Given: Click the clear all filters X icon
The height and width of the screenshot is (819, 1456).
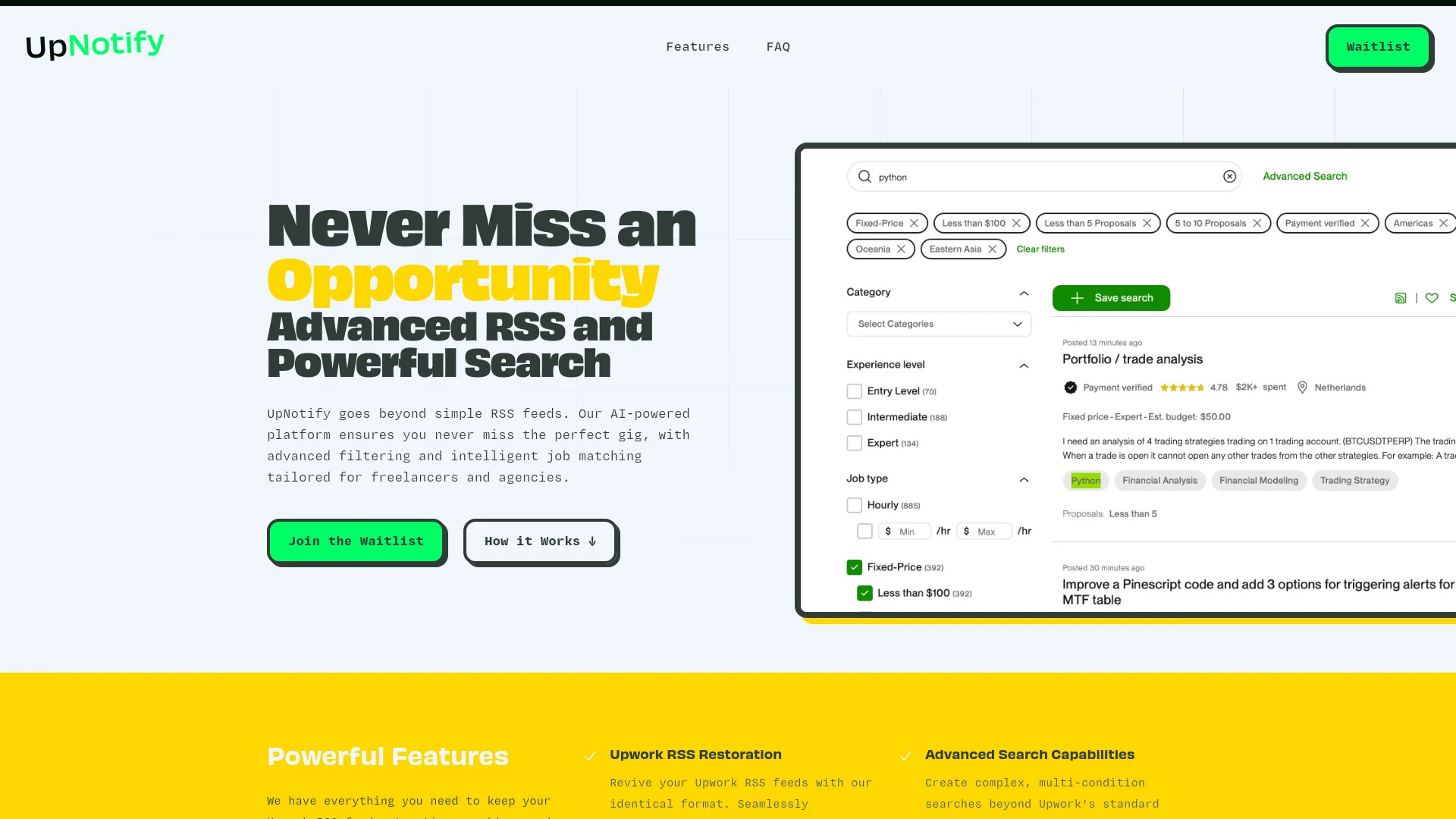Looking at the screenshot, I should point(1229,176).
